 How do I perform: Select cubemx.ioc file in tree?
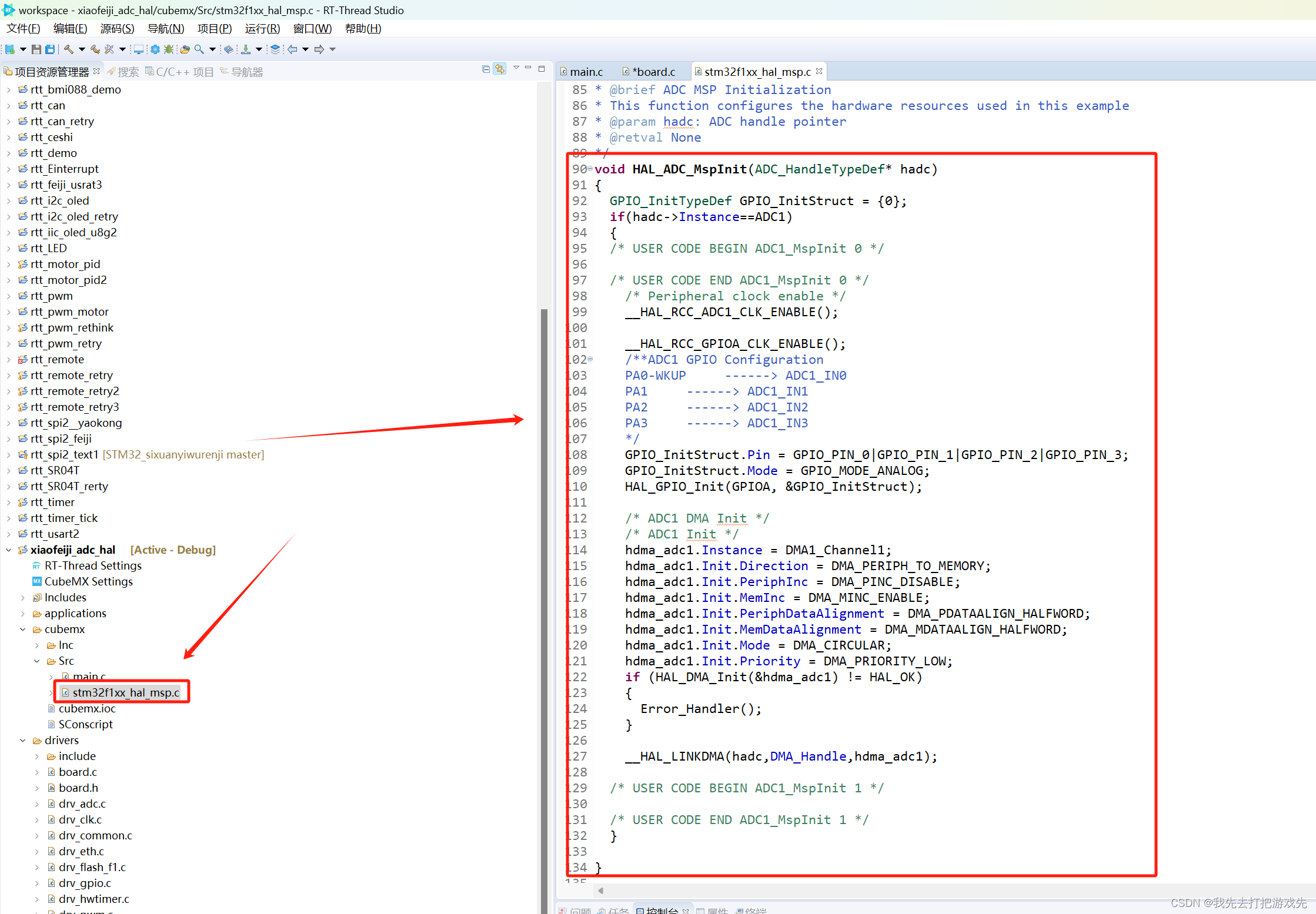click(x=82, y=708)
